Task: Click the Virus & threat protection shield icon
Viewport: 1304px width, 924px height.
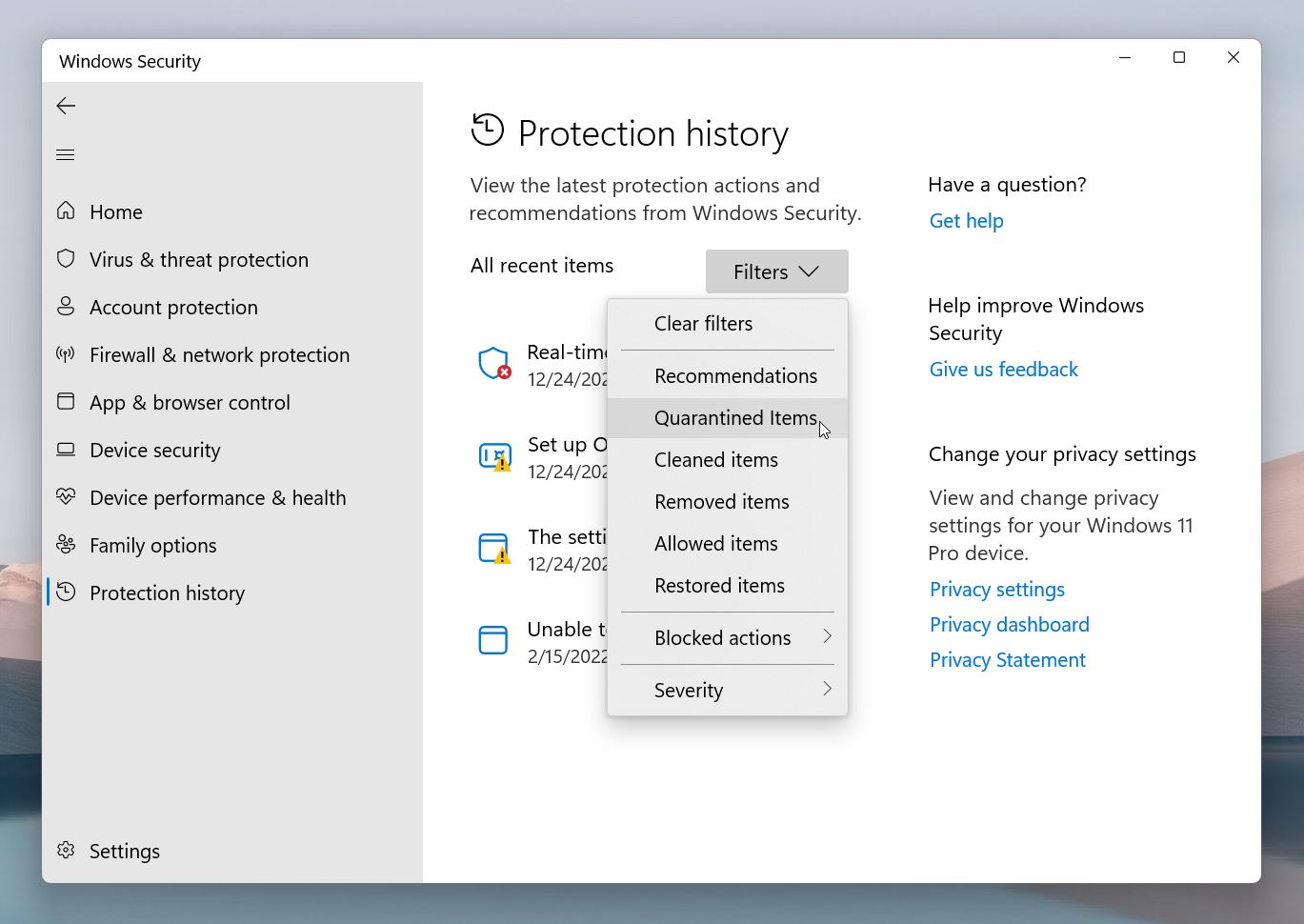Action: pos(66,258)
